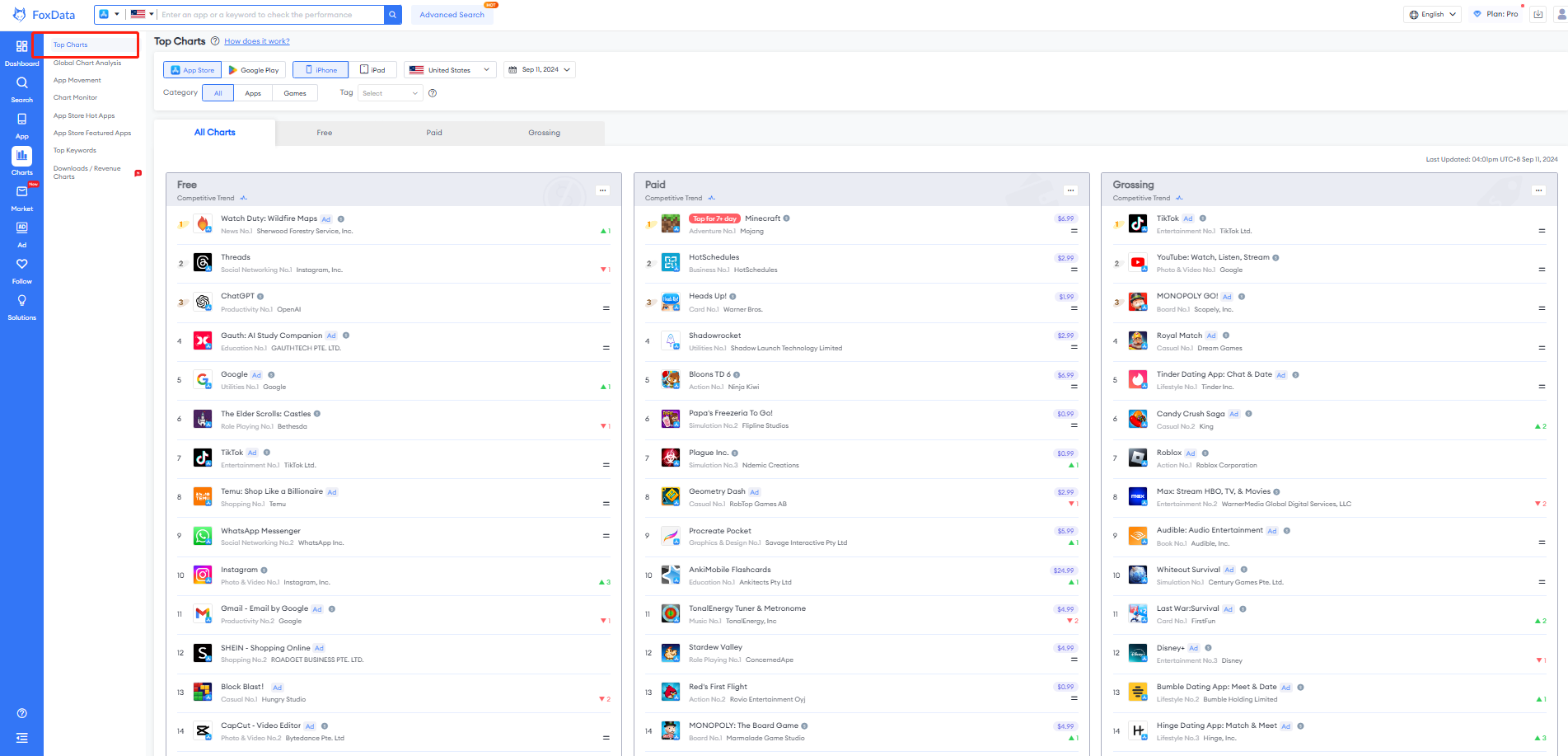The width and height of the screenshot is (1568, 756).
Task: Open the Search sidebar icon
Action: pyautogui.click(x=21, y=83)
